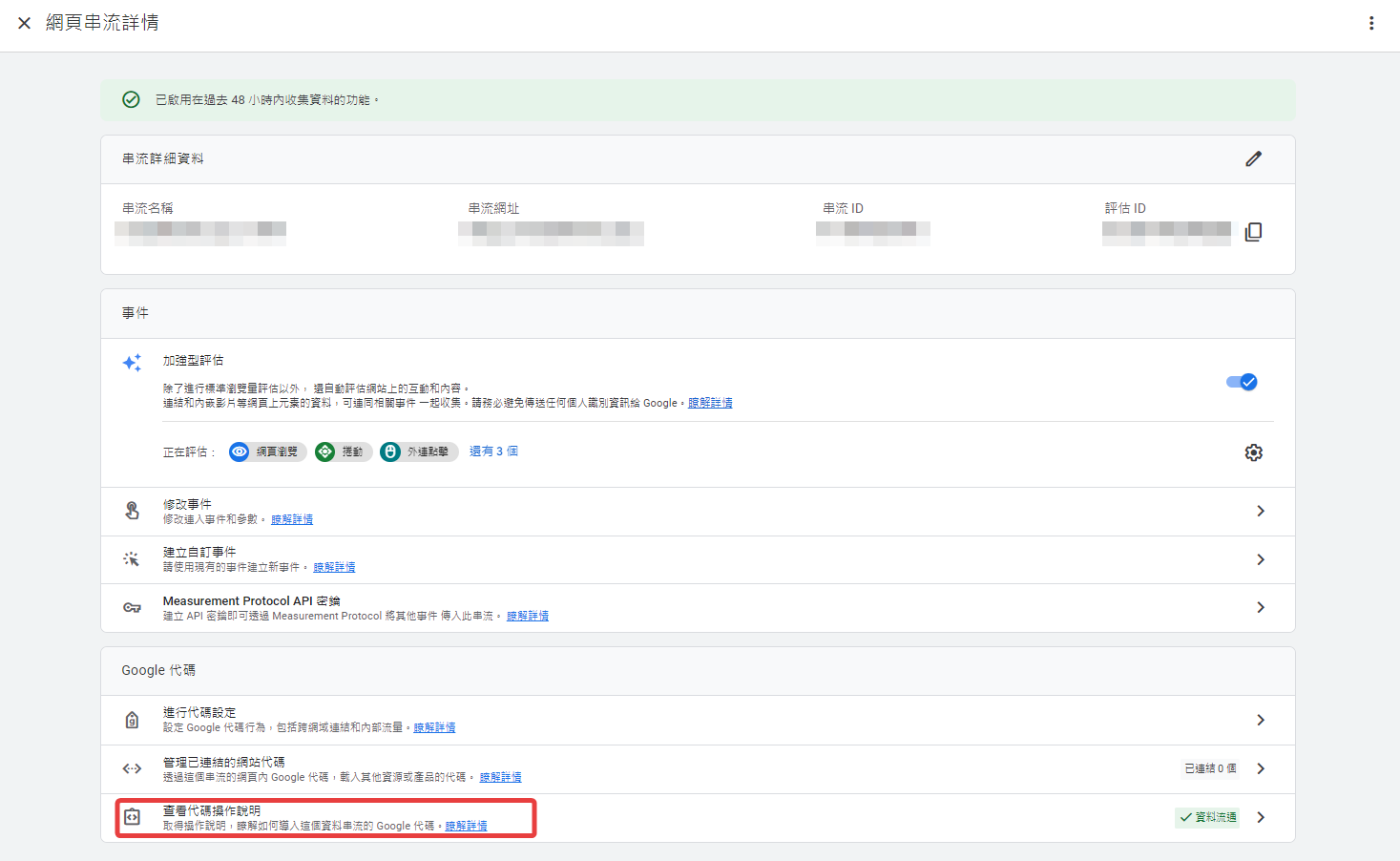The width and height of the screenshot is (1400, 861).
Task: Click the blurred 串流 ID value
Action: click(873, 234)
